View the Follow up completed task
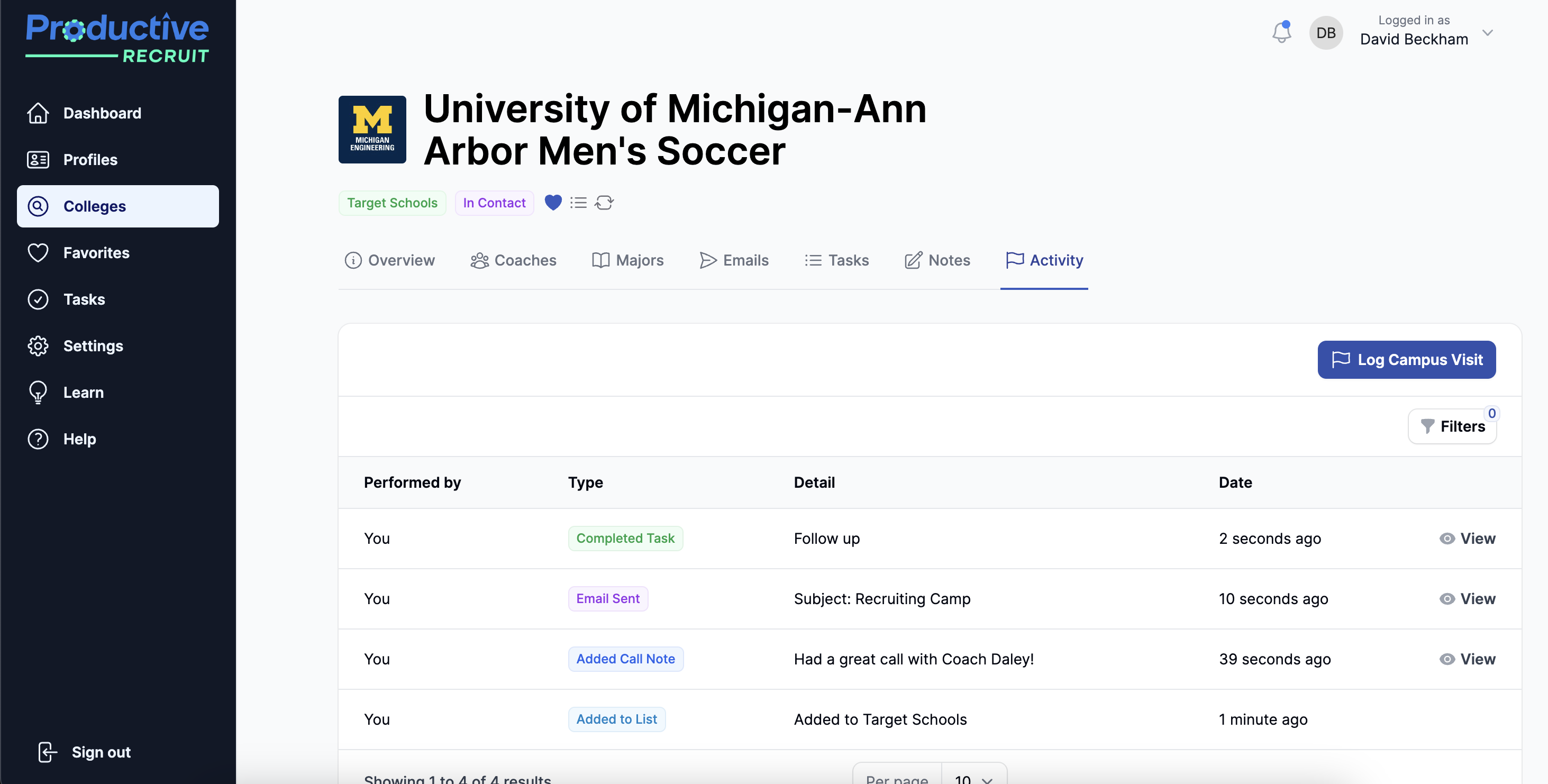 [1467, 539]
